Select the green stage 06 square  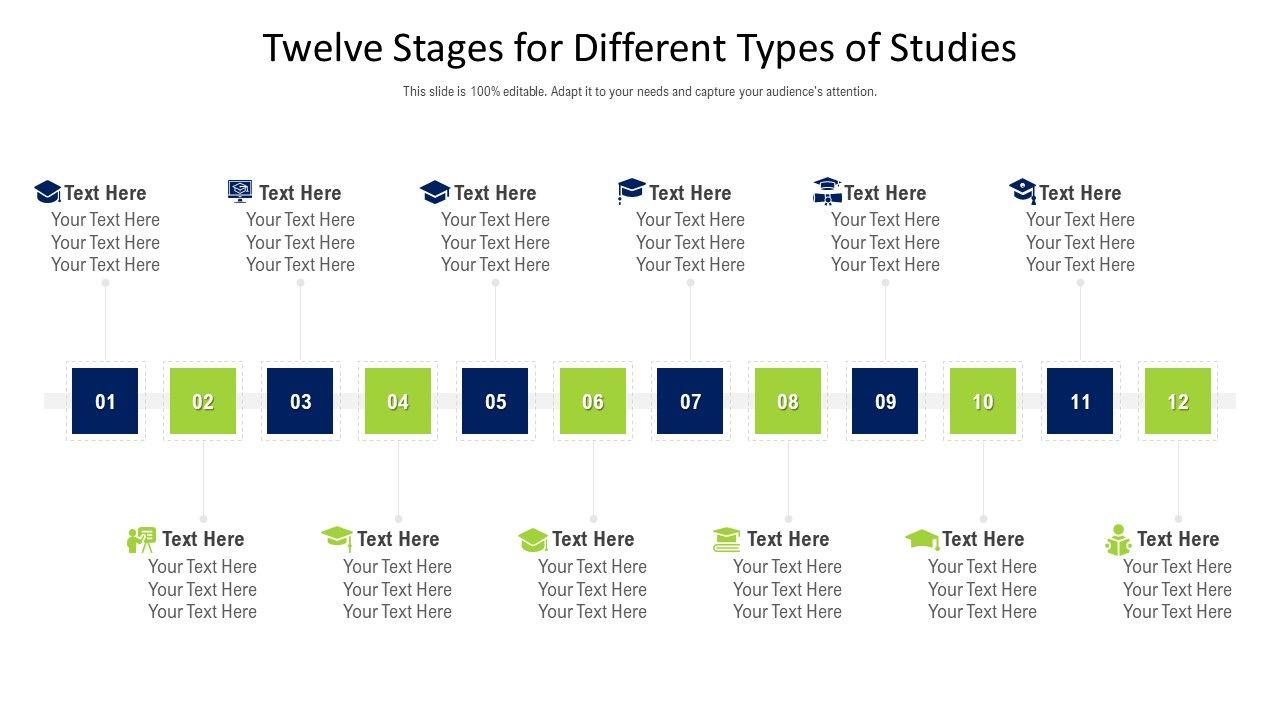point(593,401)
